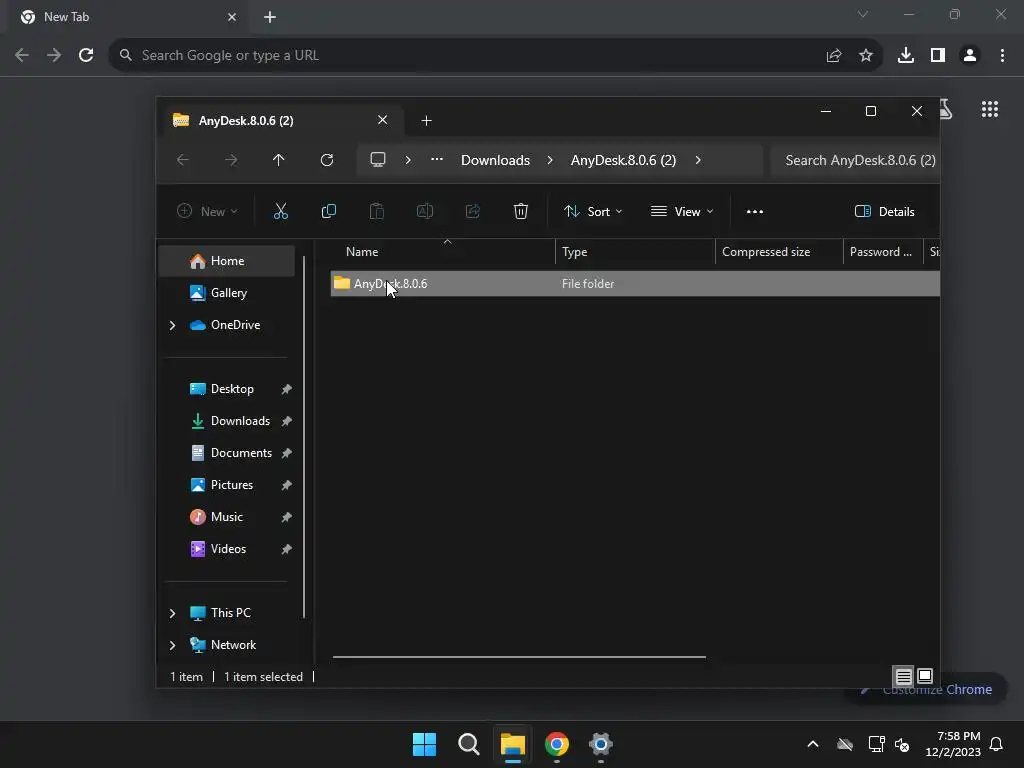Image resolution: width=1024 pixels, height=768 pixels.
Task: Open Videos in quick access
Action: click(227, 549)
